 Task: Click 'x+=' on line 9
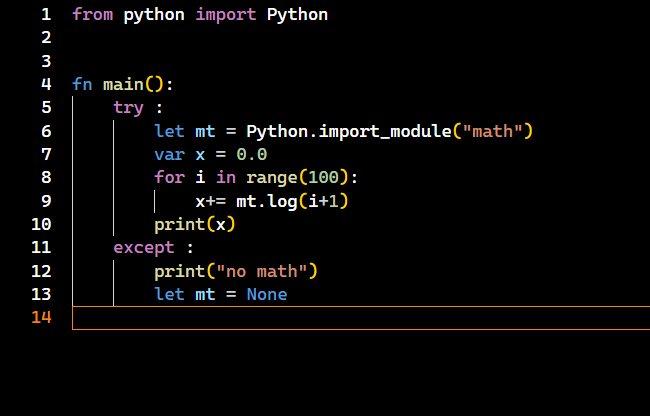point(211,201)
